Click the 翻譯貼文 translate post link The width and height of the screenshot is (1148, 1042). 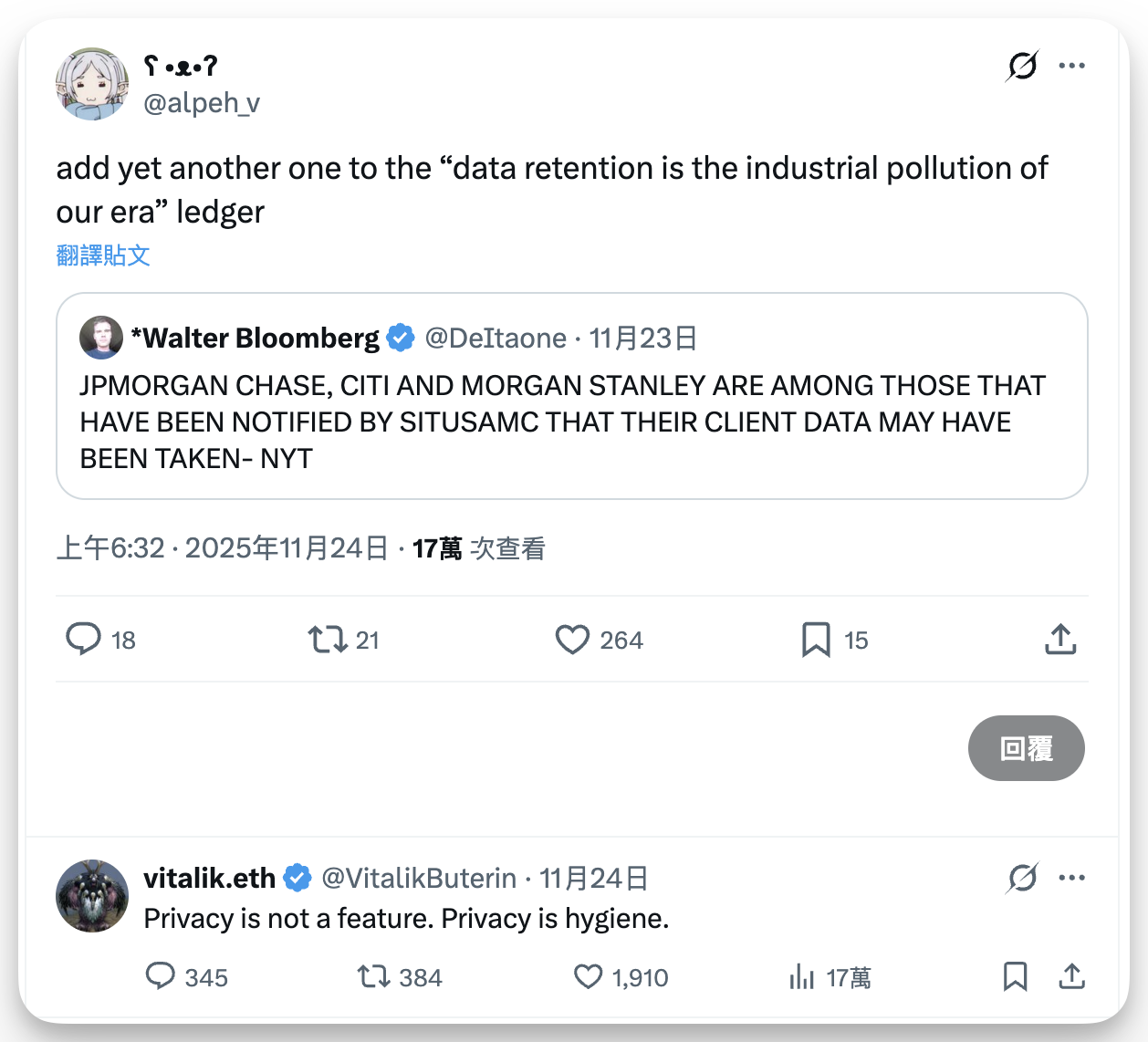(x=103, y=255)
